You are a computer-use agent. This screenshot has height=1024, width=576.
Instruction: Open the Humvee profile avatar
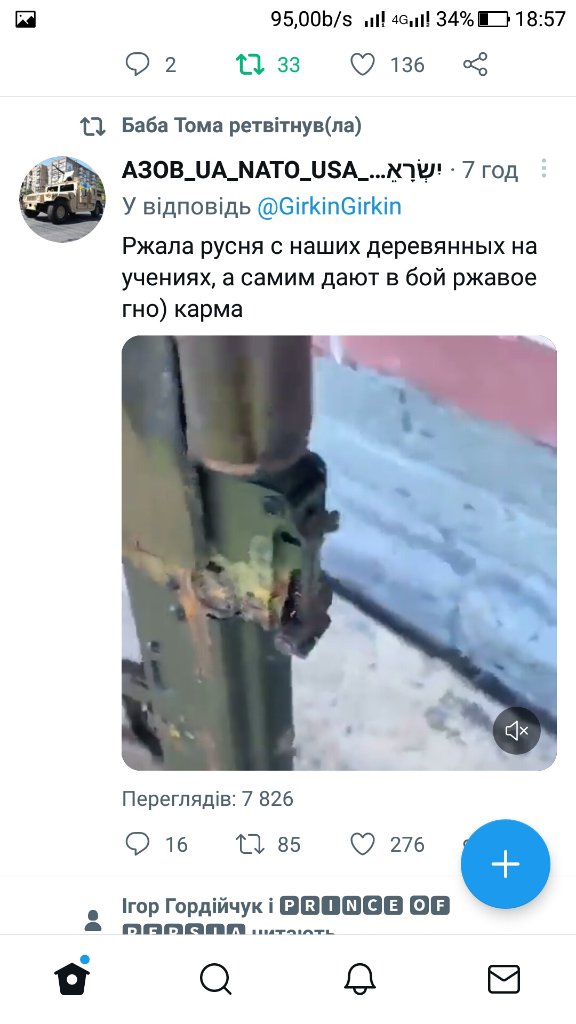coord(62,199)
